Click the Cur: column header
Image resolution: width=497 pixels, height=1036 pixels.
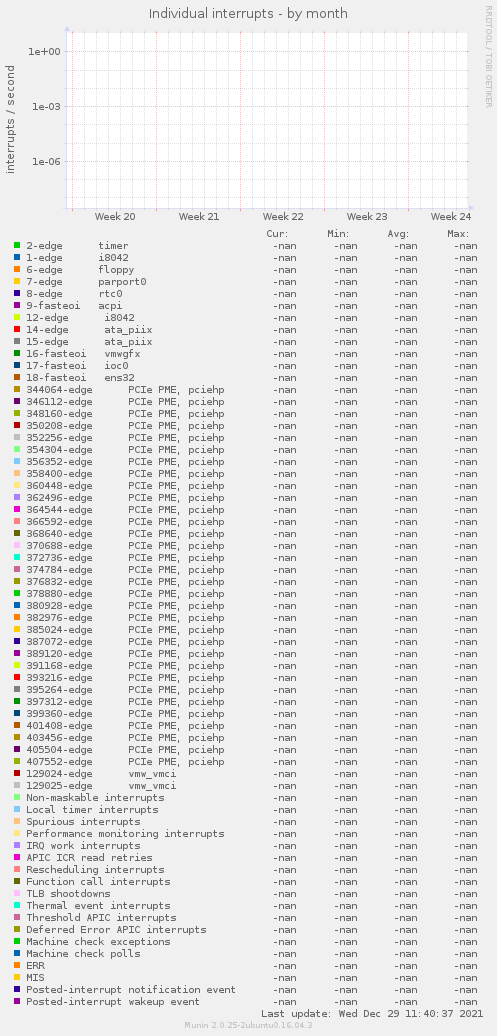277,234
